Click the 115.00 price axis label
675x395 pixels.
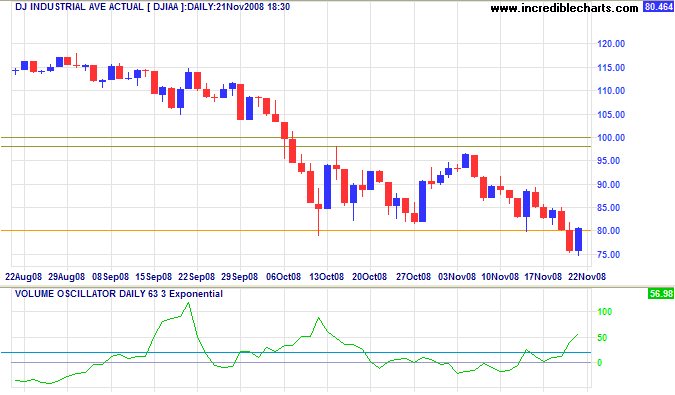[611, 68]
